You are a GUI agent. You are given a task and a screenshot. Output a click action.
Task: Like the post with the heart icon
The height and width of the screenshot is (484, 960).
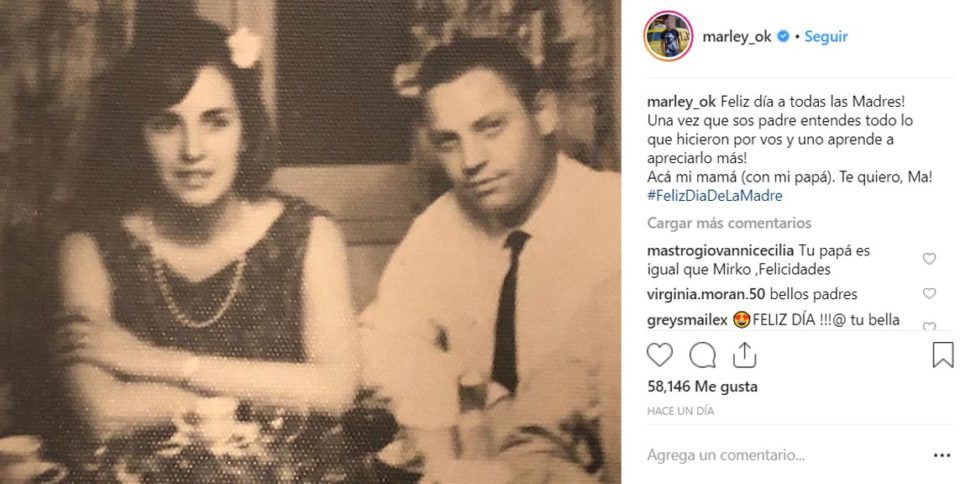pyautogui.click(x=659, y=355)
